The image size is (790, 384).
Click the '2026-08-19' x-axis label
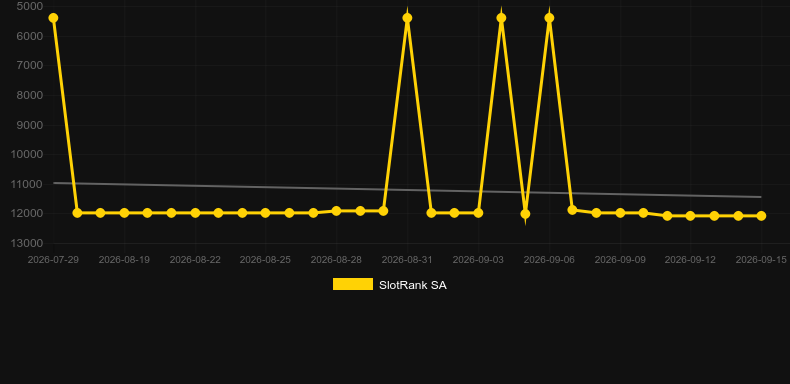coord(124,260)
